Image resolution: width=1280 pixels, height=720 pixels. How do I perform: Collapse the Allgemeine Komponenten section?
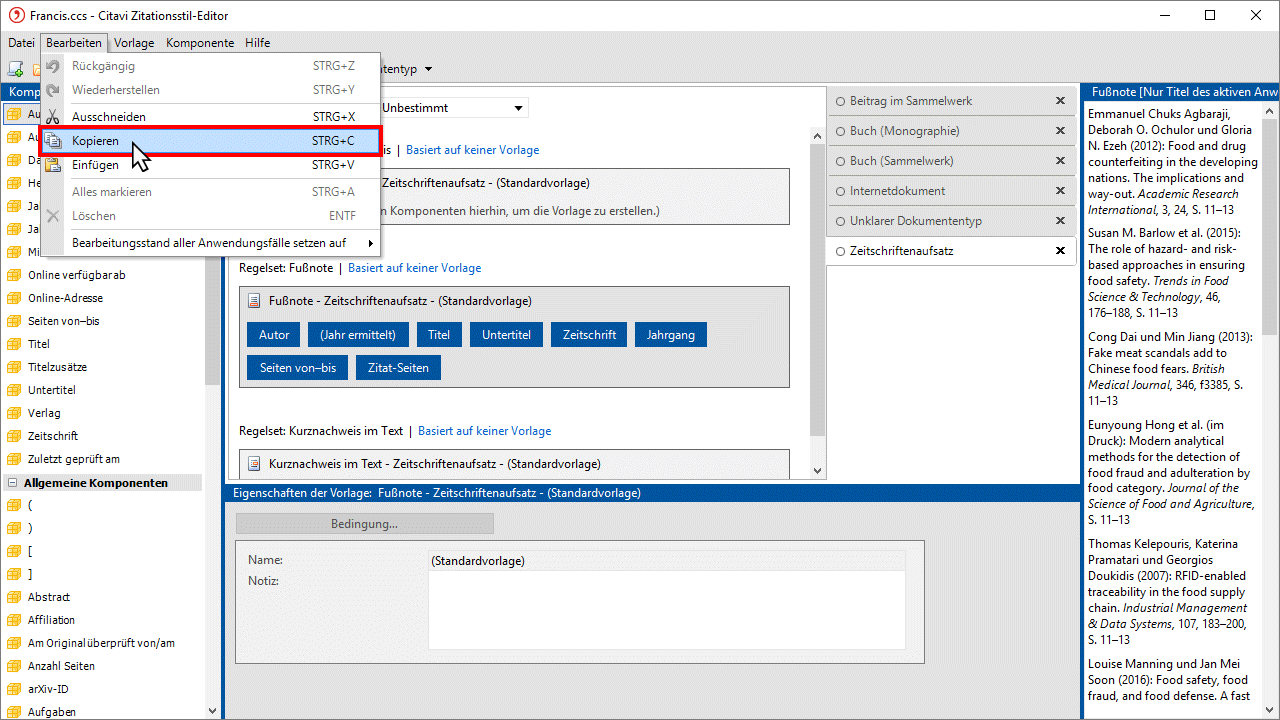point(13,483)
